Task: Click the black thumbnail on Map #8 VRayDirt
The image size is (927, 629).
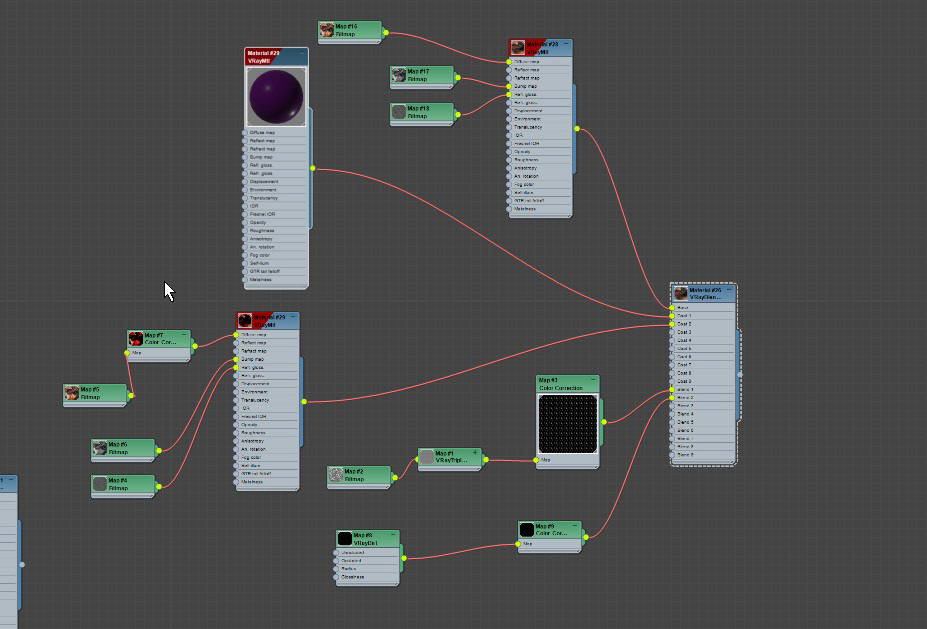Action: click(x=345, y=538)
